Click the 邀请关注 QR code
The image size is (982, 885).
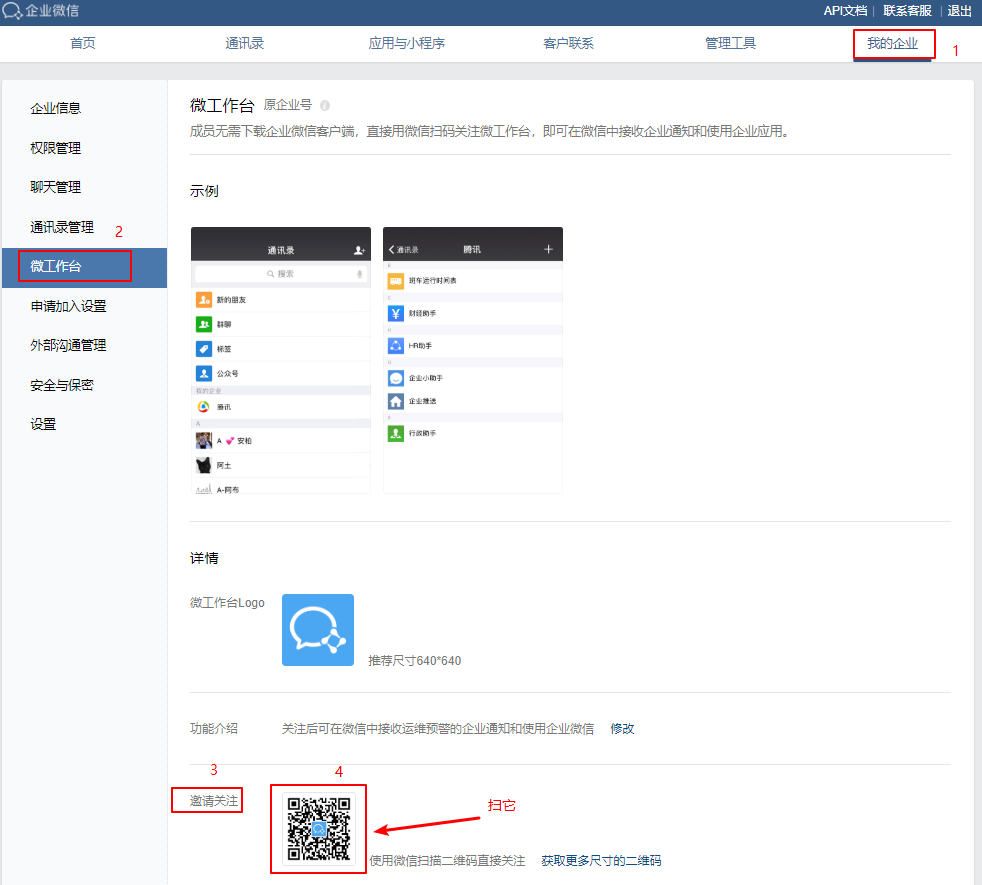(x=319, y=828)
